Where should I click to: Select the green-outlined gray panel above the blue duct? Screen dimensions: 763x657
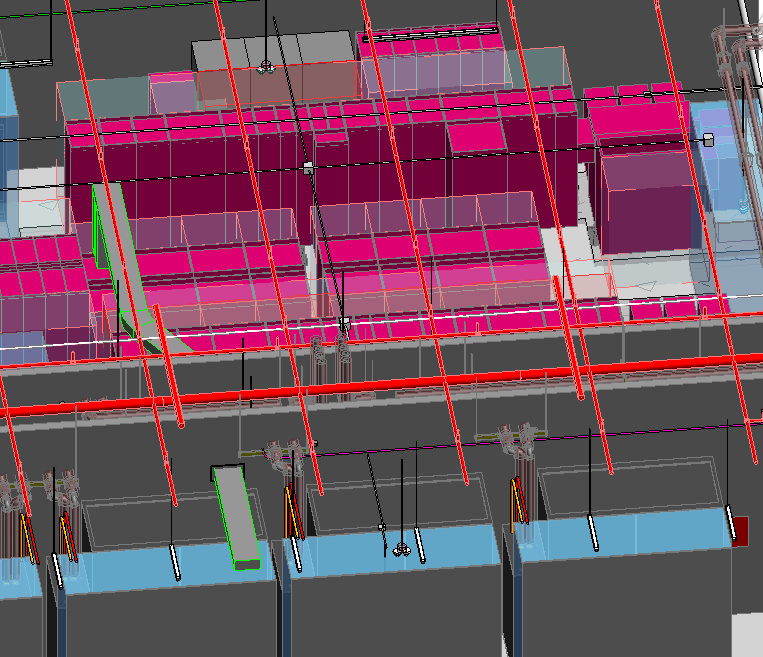click(236, 517)
